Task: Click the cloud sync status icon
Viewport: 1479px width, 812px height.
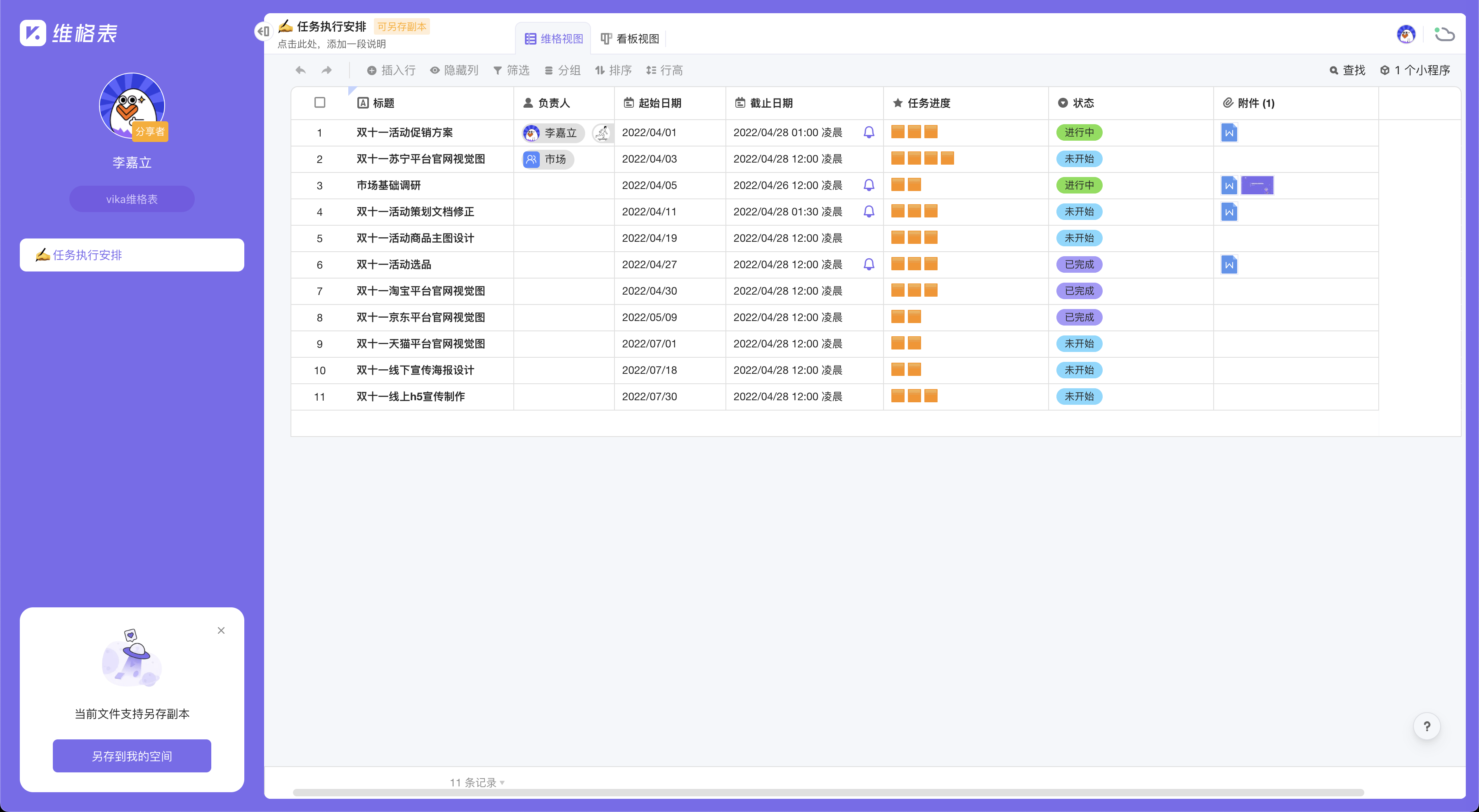Action: click(x=1445, y=35)
